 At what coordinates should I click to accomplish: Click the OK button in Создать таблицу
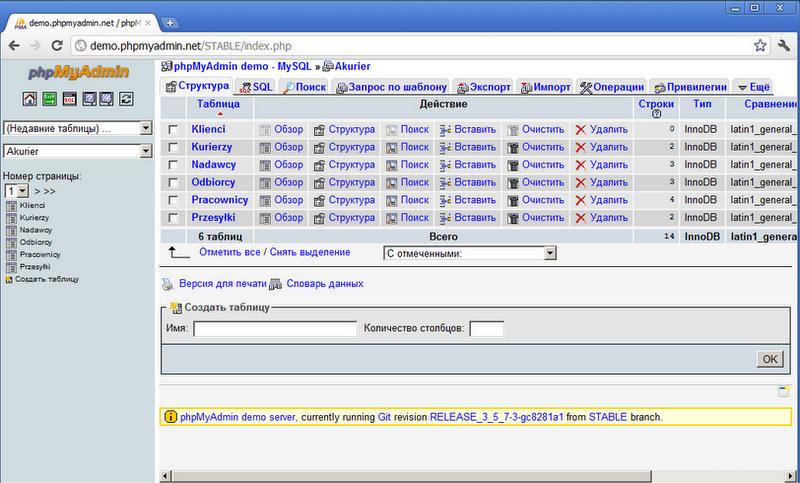[x=770, y=359]
